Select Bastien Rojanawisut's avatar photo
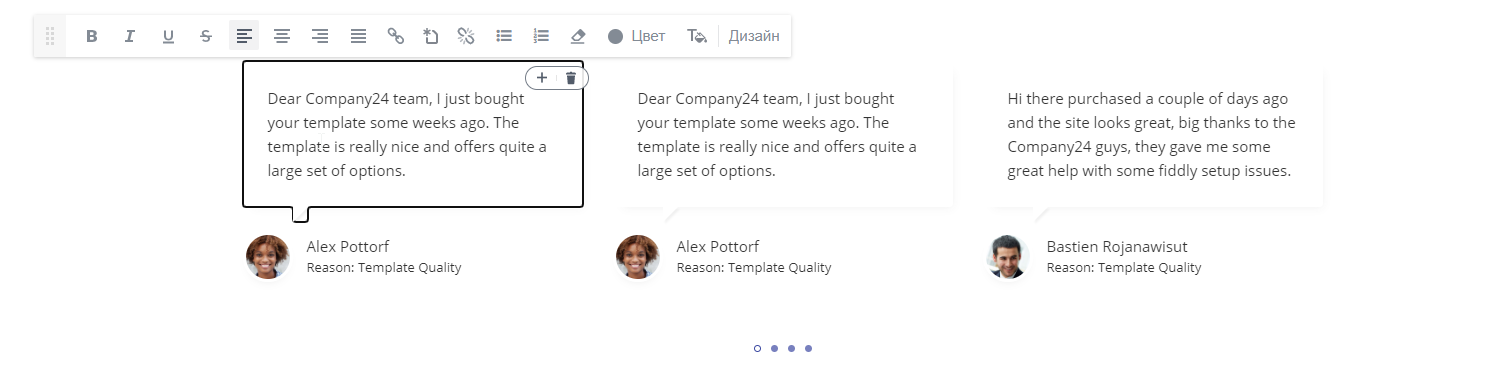This screenshot has height=371, width=1493. tap(1008, 257)
